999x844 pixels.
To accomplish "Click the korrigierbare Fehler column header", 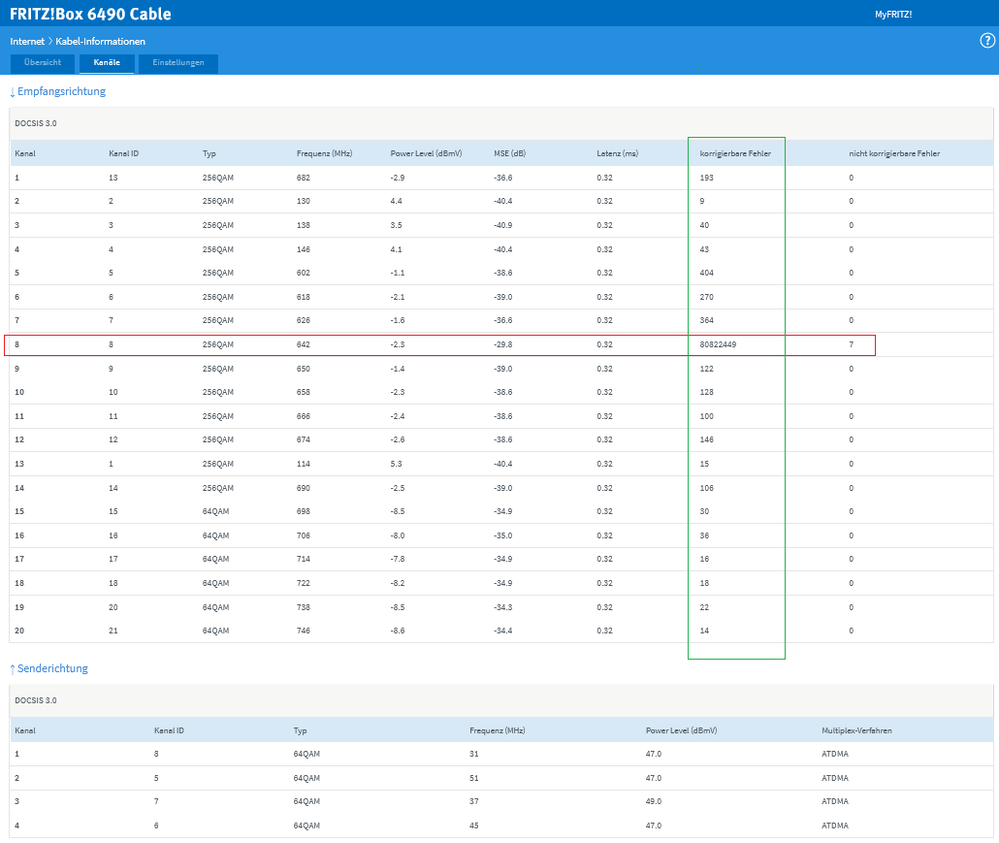I will tap(734, 153).
